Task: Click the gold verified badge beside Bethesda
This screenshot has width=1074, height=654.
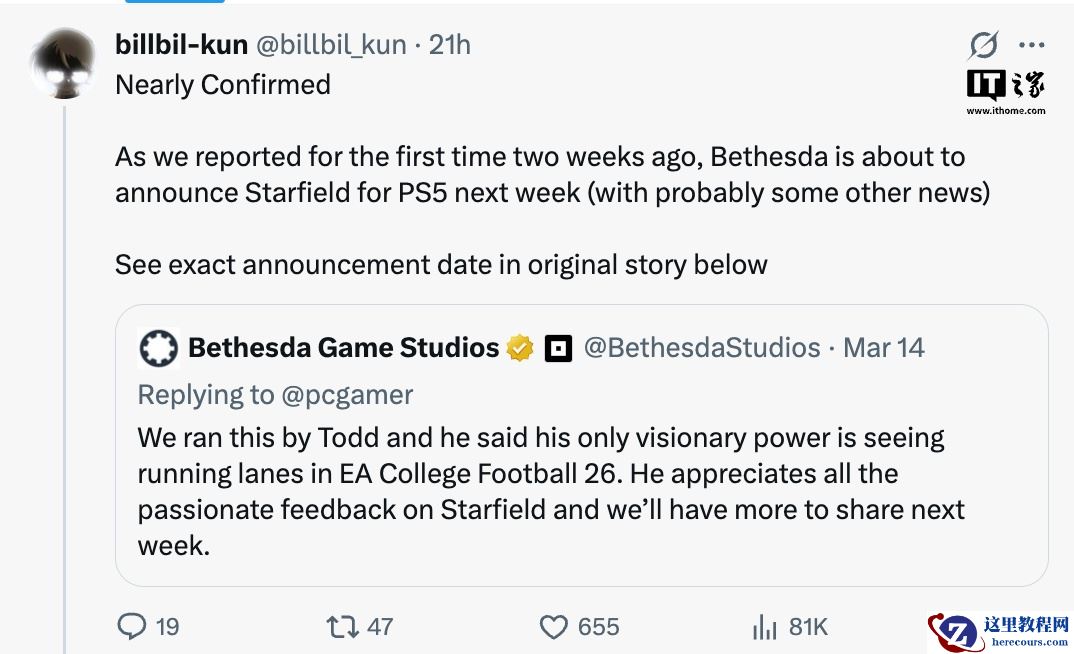Action: (520, 348)
